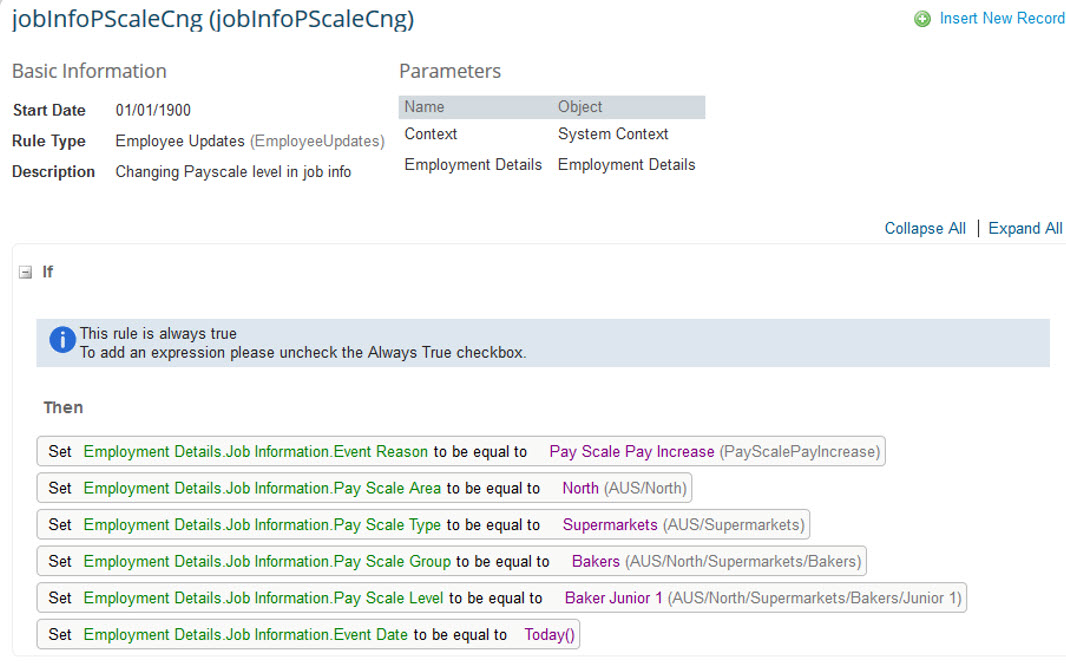Click the If label

click(48, 272)
